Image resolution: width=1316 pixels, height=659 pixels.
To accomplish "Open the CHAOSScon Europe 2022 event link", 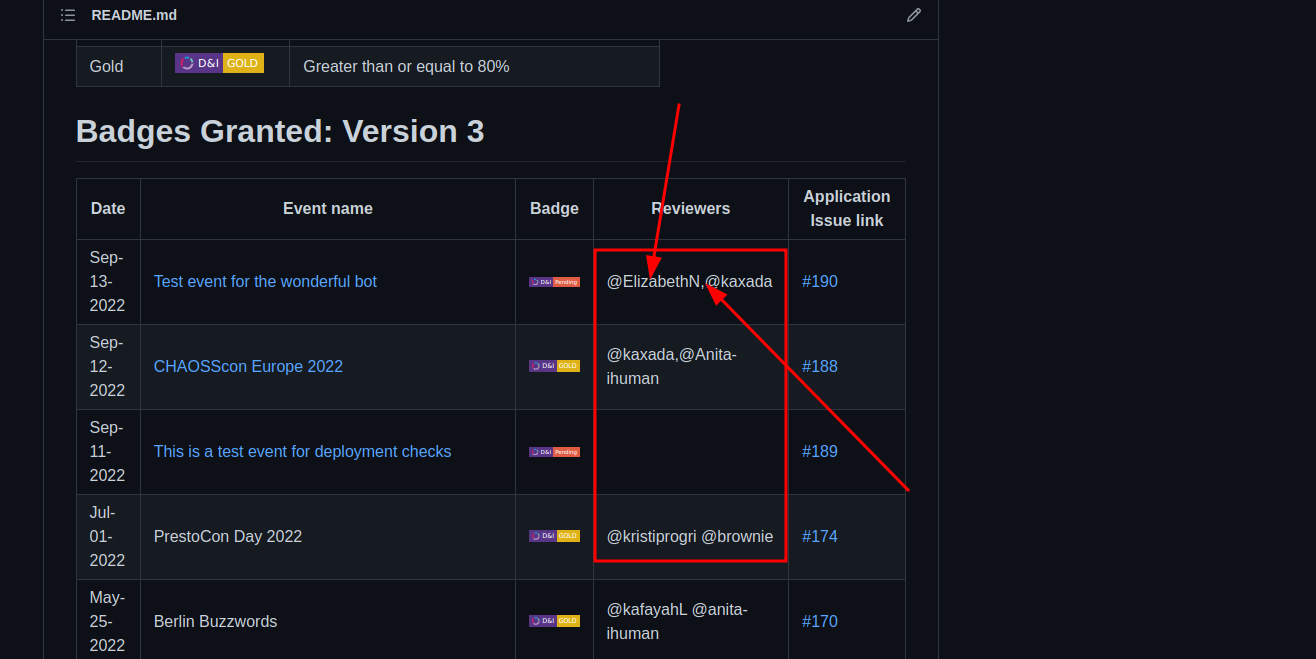I will (x=248, y=366).
